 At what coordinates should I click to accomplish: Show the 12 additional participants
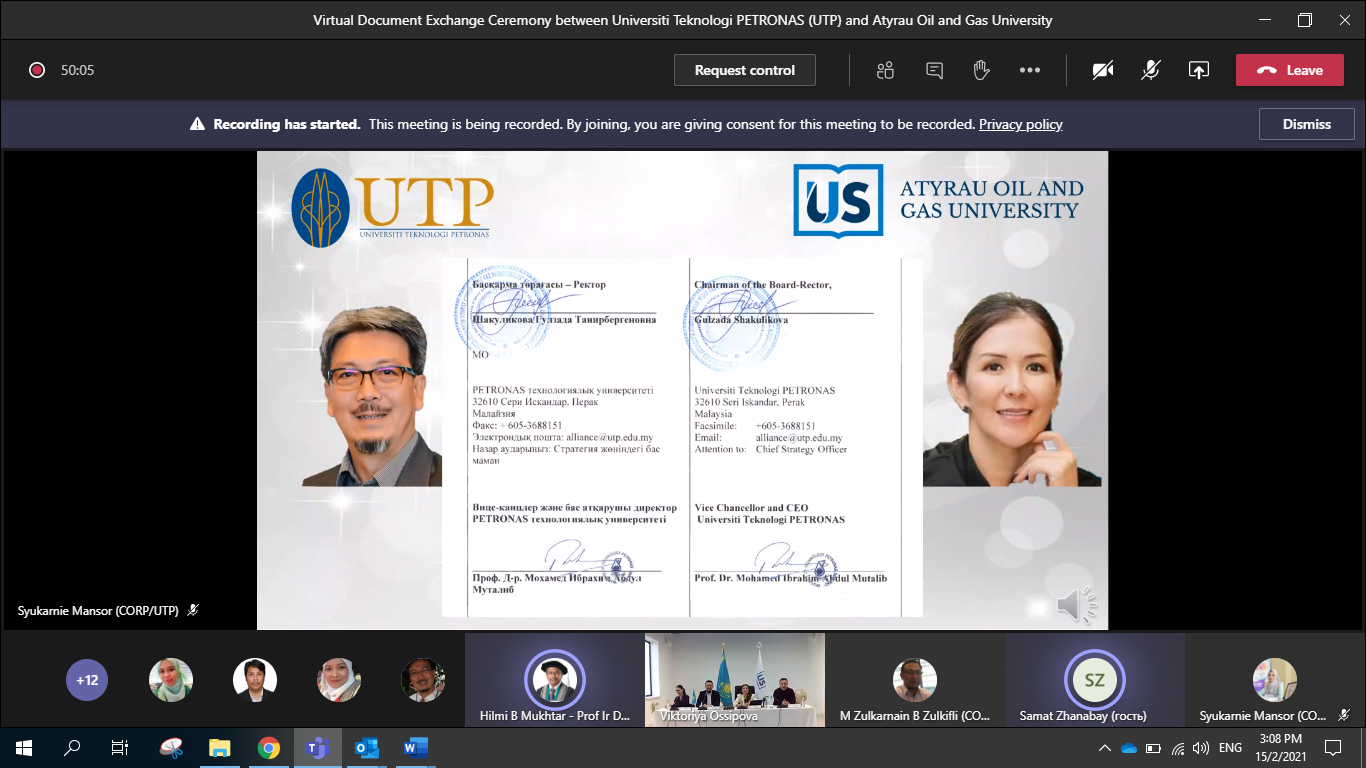[87, 679]
